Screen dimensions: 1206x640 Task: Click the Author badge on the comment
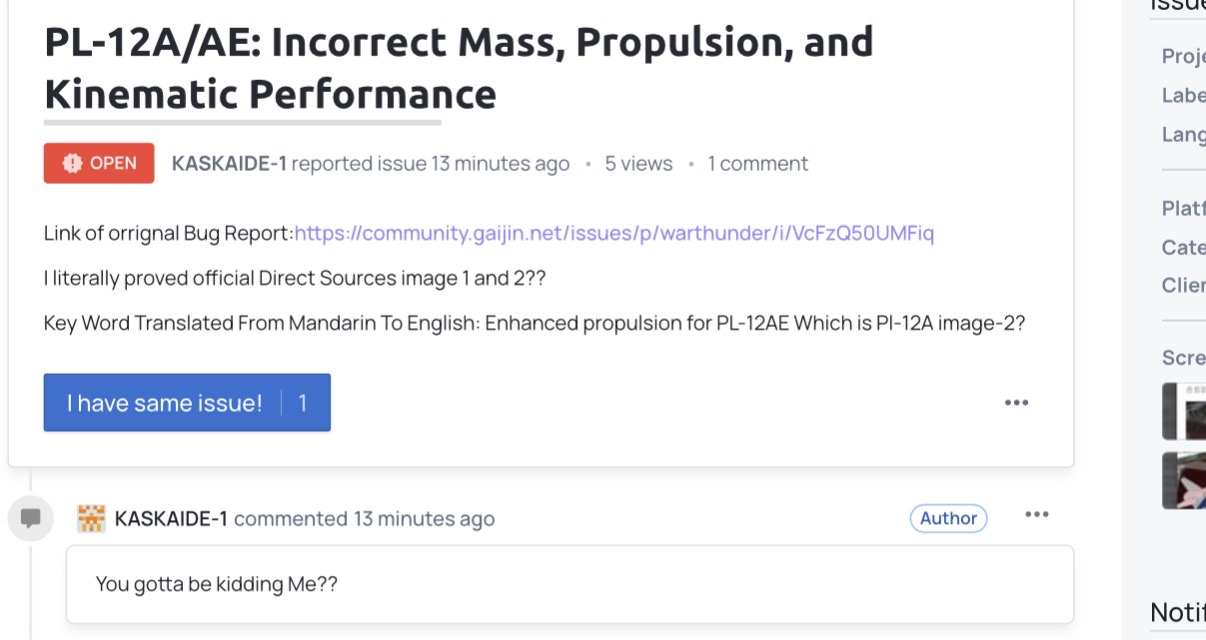[x=948, y=518]
